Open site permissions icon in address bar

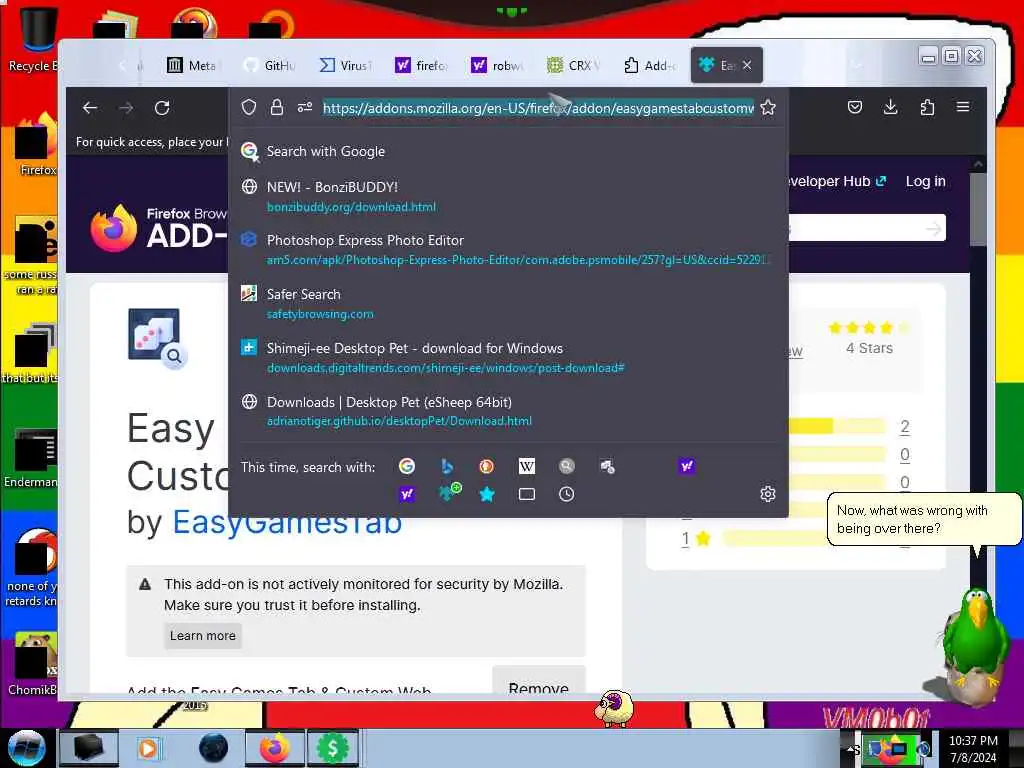tap(305, 107)
